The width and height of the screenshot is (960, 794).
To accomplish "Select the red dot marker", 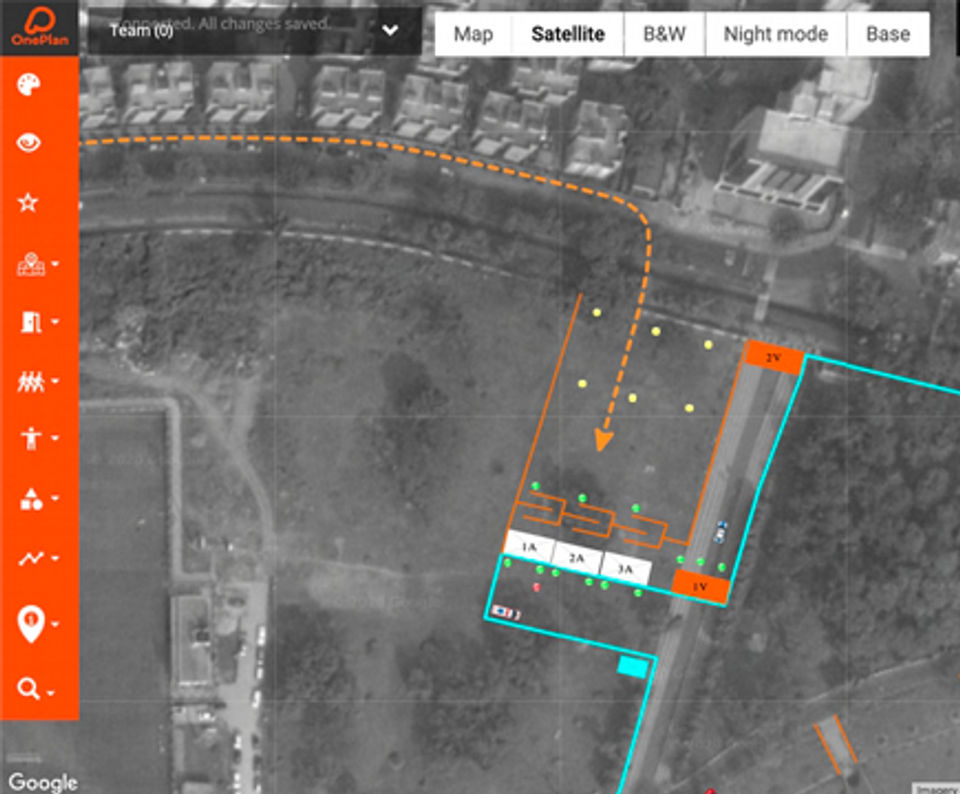I will click(536, 587).
